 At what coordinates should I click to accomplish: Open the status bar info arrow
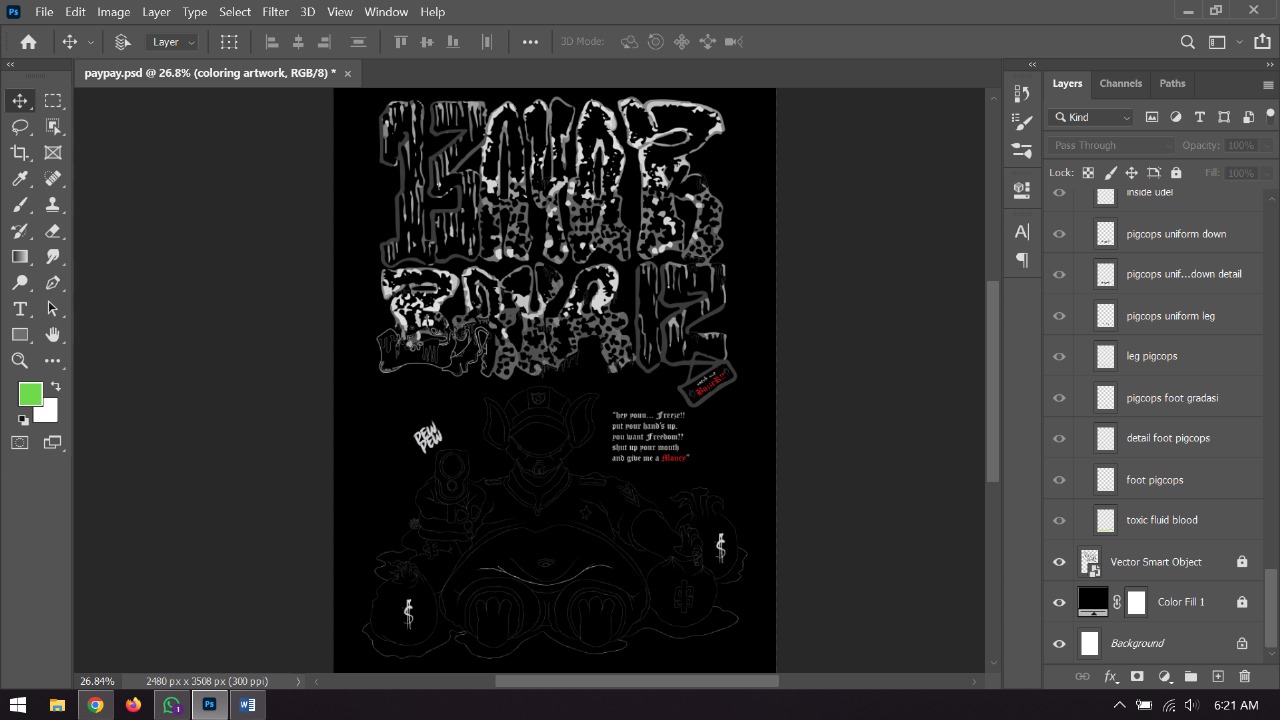click(297, 681)
